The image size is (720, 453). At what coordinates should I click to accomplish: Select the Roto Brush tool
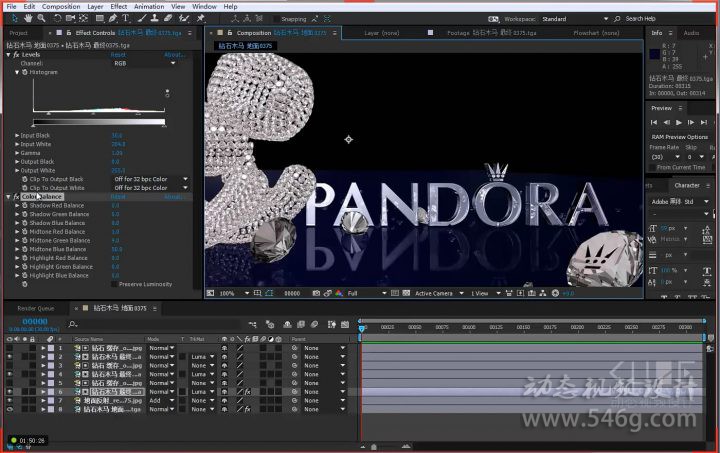[184, 18]
